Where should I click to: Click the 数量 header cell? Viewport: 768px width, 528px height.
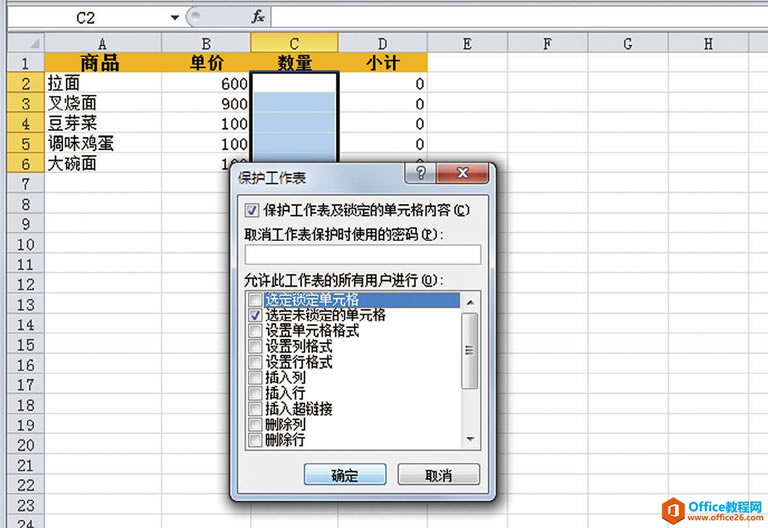pos(294,63)
